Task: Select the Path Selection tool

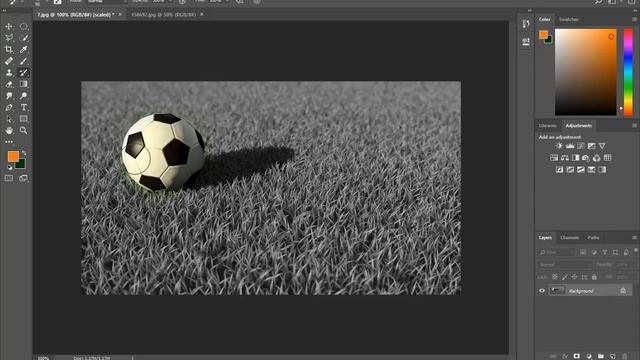Action: tap(9, 119)
